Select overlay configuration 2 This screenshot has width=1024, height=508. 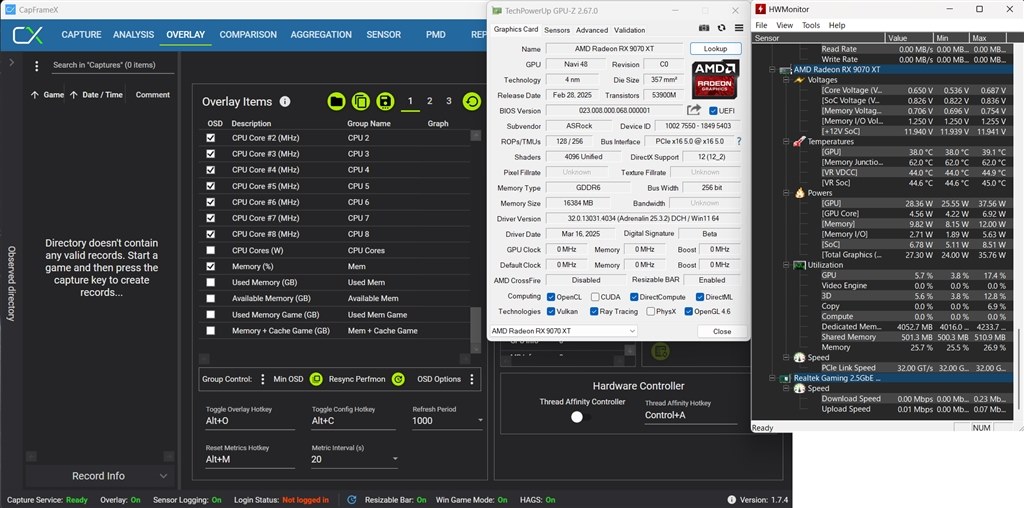point(430,101)
